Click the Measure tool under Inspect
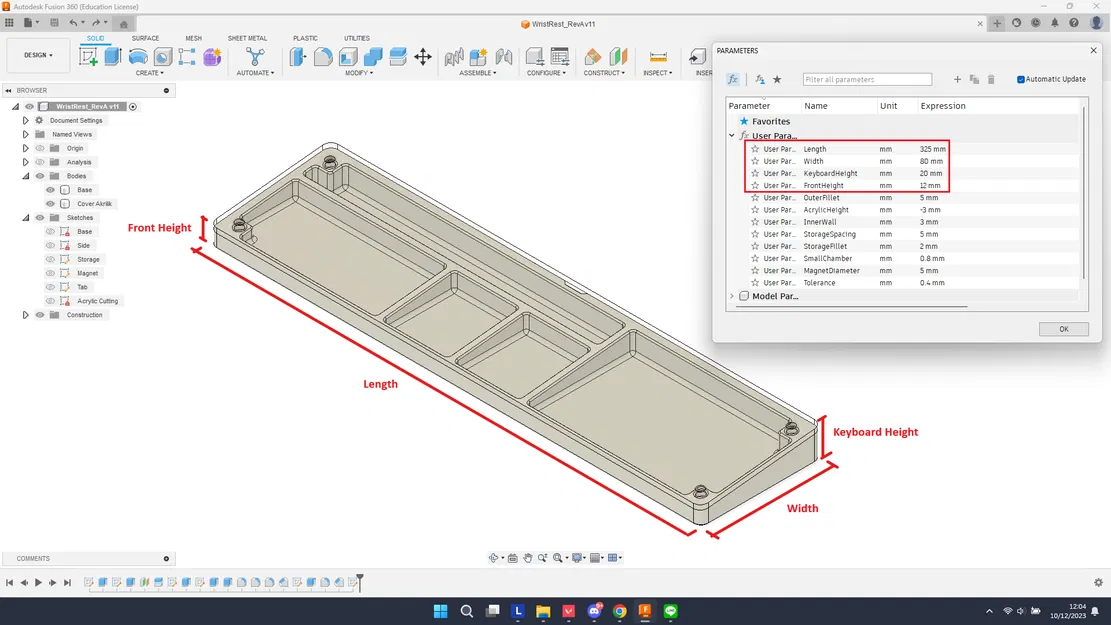 (x=657, y=56)
